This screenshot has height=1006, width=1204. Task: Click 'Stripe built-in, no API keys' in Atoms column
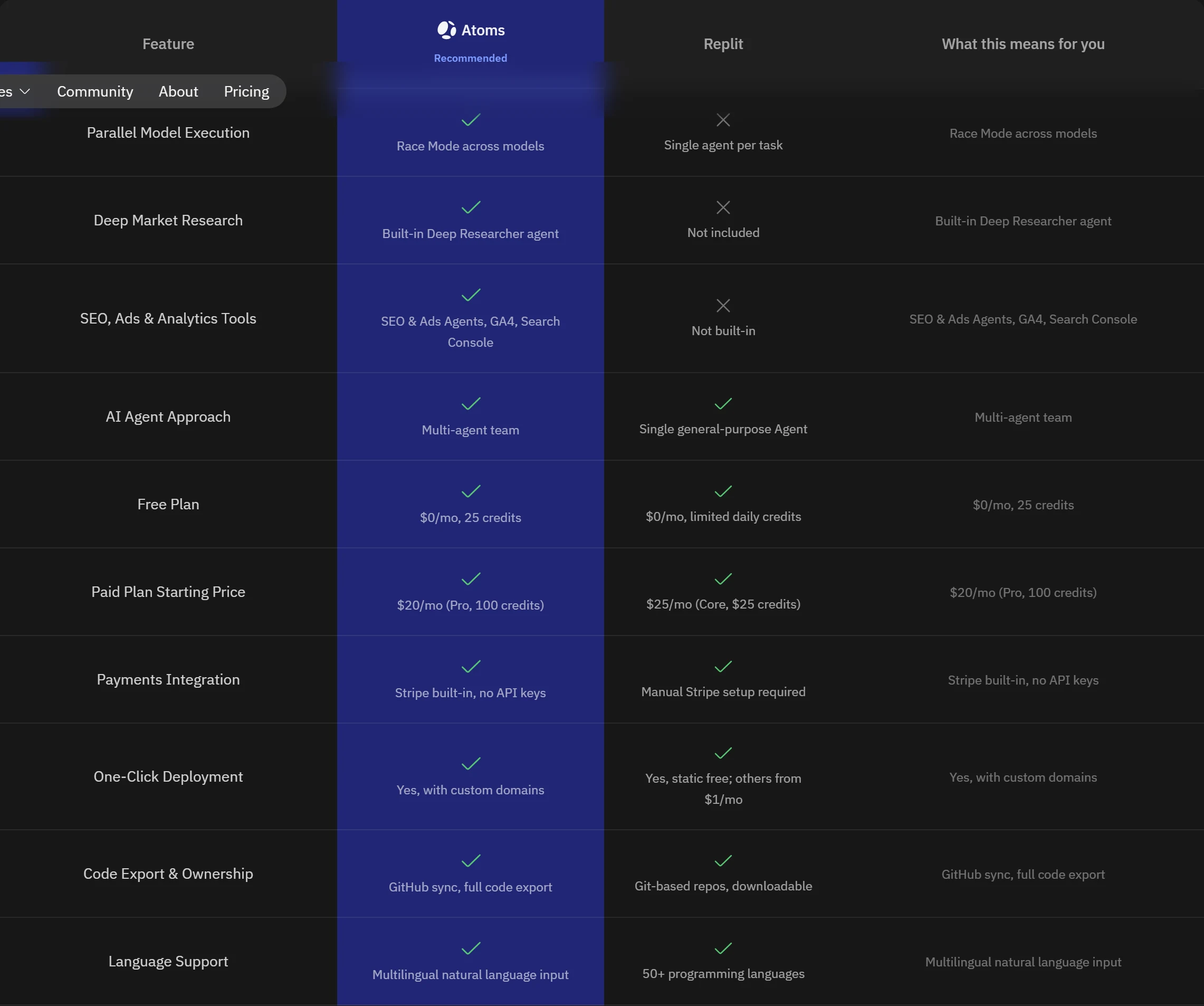coord(471,693)
